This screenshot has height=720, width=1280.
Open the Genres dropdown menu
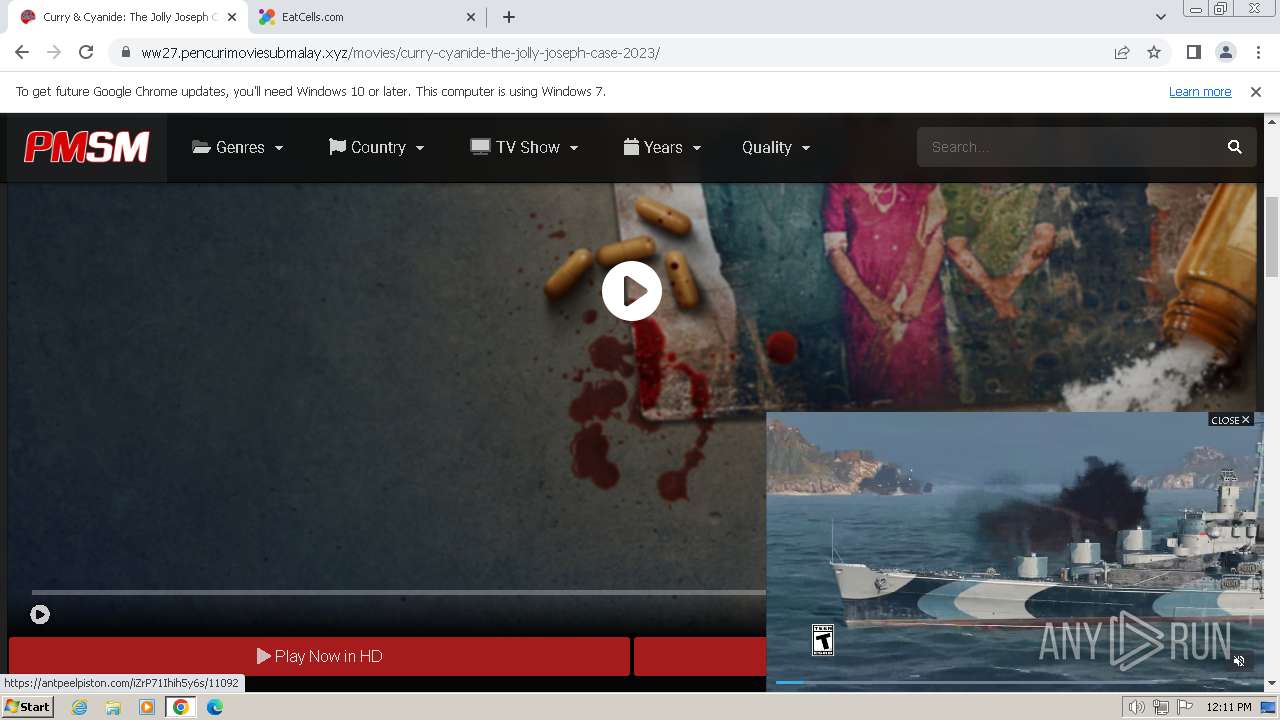(238, 147)
